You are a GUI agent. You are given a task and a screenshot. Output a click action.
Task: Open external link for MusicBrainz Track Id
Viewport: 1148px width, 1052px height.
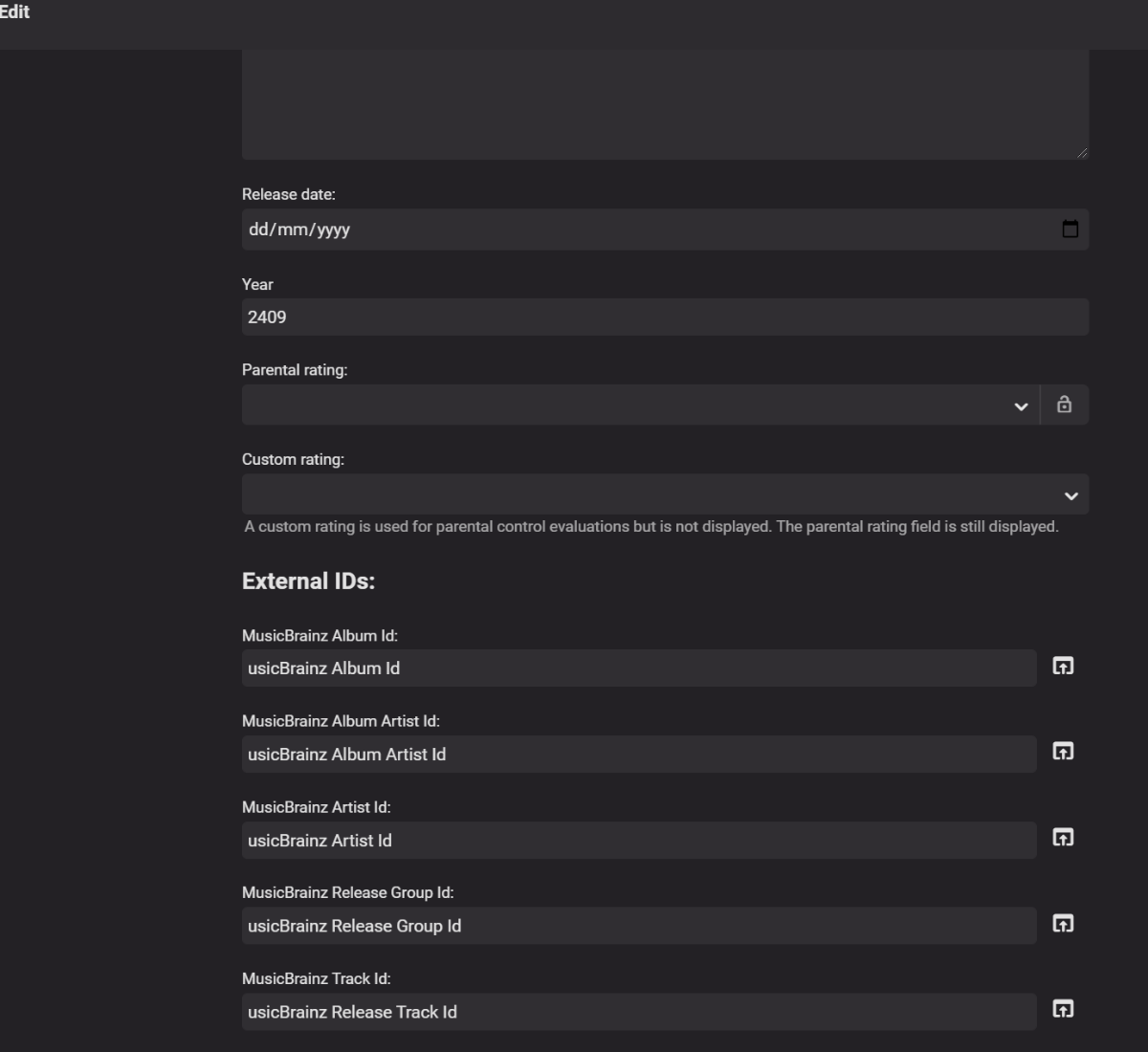pos(1063,1009)
